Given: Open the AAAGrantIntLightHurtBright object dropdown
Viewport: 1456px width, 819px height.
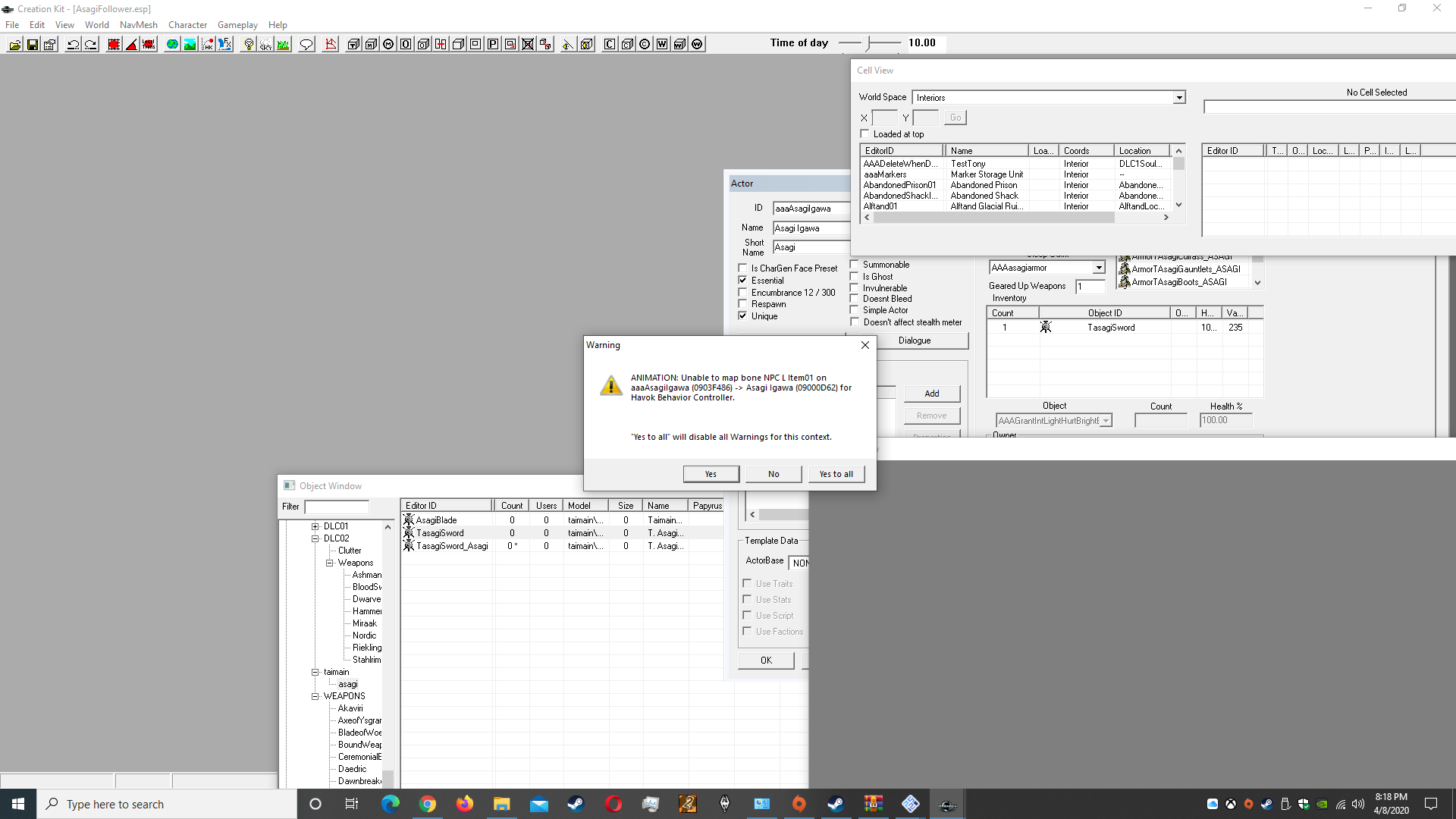Looking at the screenshot, I should point(1106,421).
